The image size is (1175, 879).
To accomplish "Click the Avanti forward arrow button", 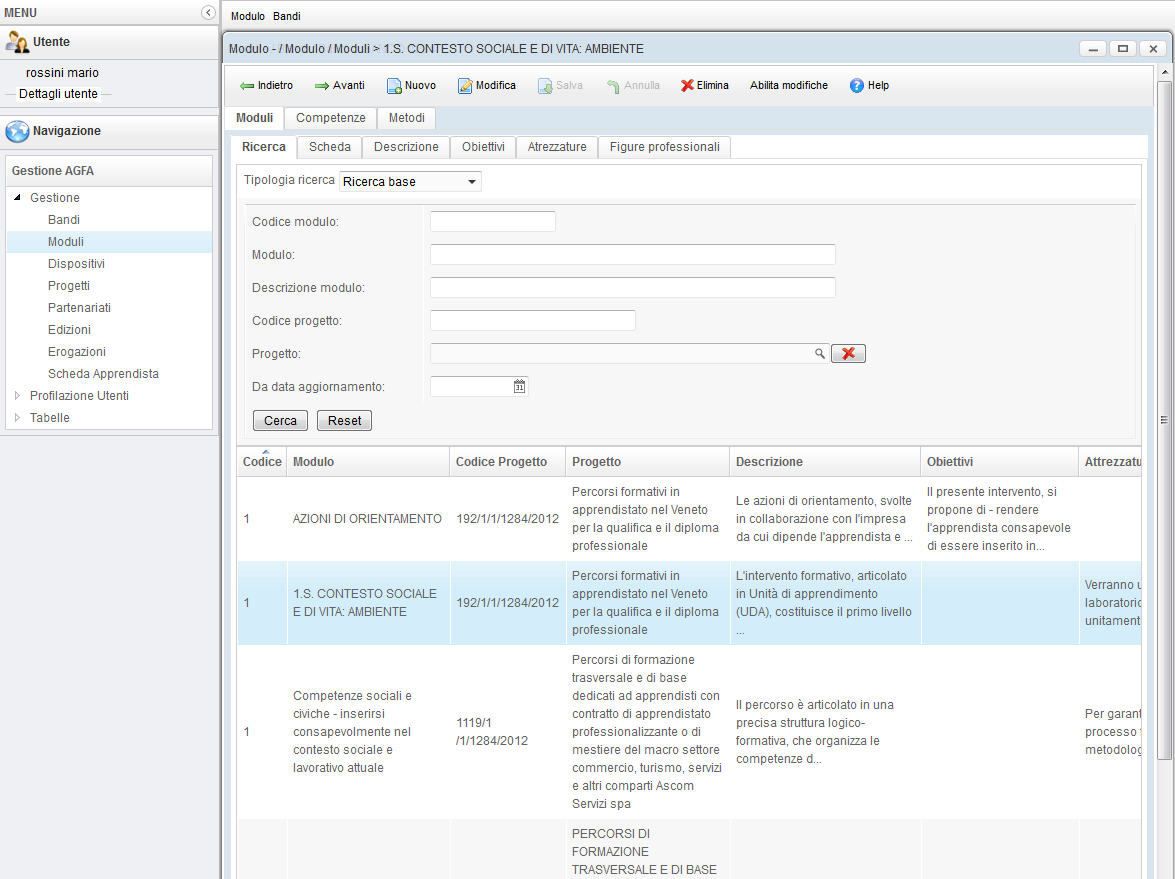I will point(339,86).
